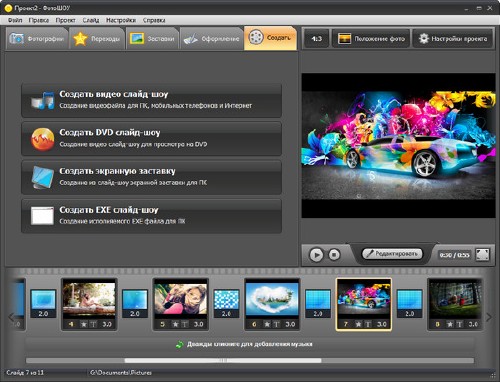Viewport: 500px width, 382px height.
Task: Open the 4:3 aspect ratio selector
Action: [316, 39]
